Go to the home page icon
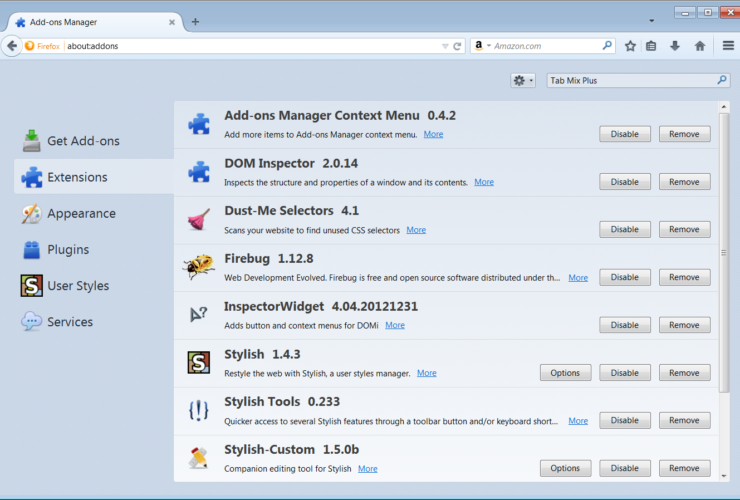Image resolution: width=740 pixels, height=500 pixels. pos(700,46)
